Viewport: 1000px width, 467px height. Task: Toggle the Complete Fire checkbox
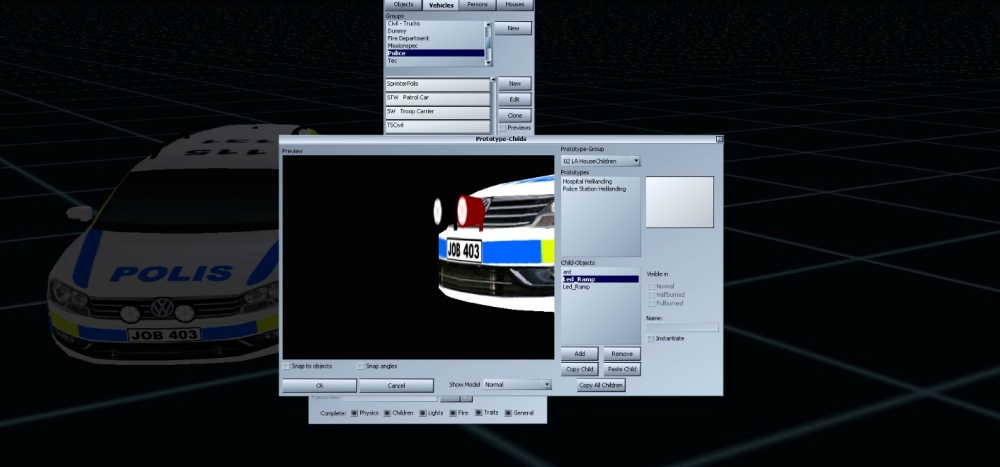pos(453,413)
